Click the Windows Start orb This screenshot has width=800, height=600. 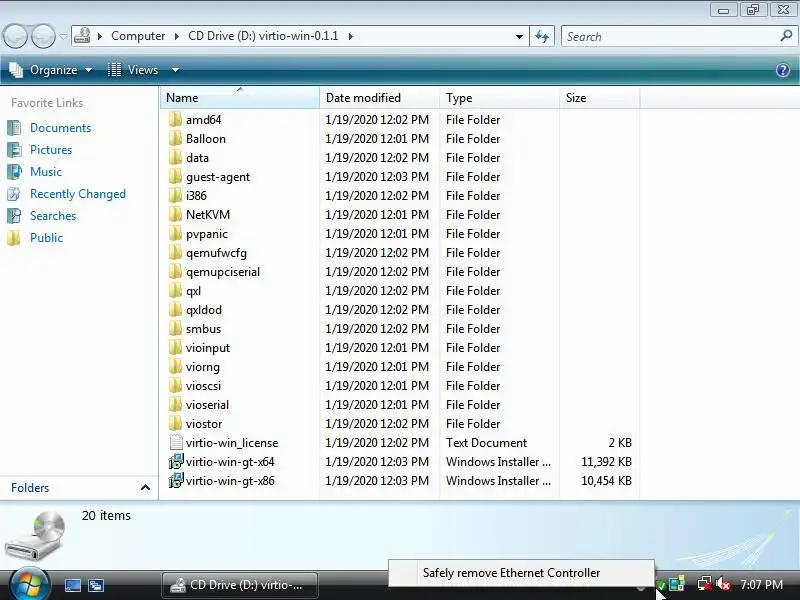[x=29, y=584]
